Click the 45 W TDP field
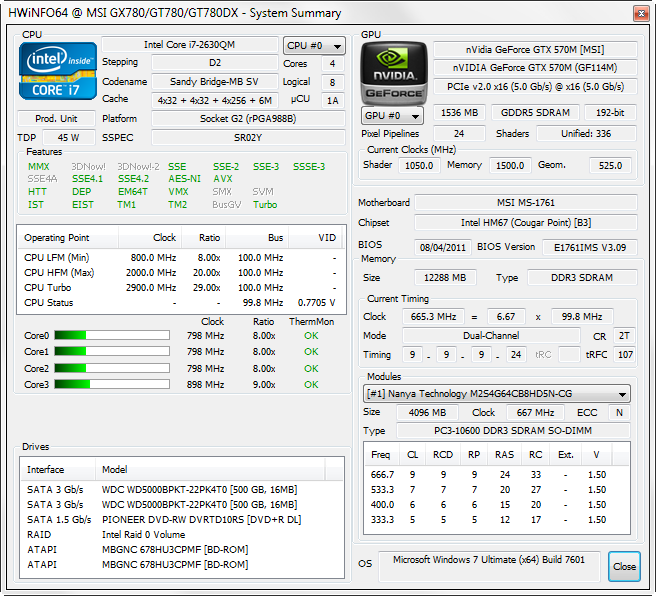Image resolution: width=656 pixels, height=596 pixels. [x=69, y=138]
